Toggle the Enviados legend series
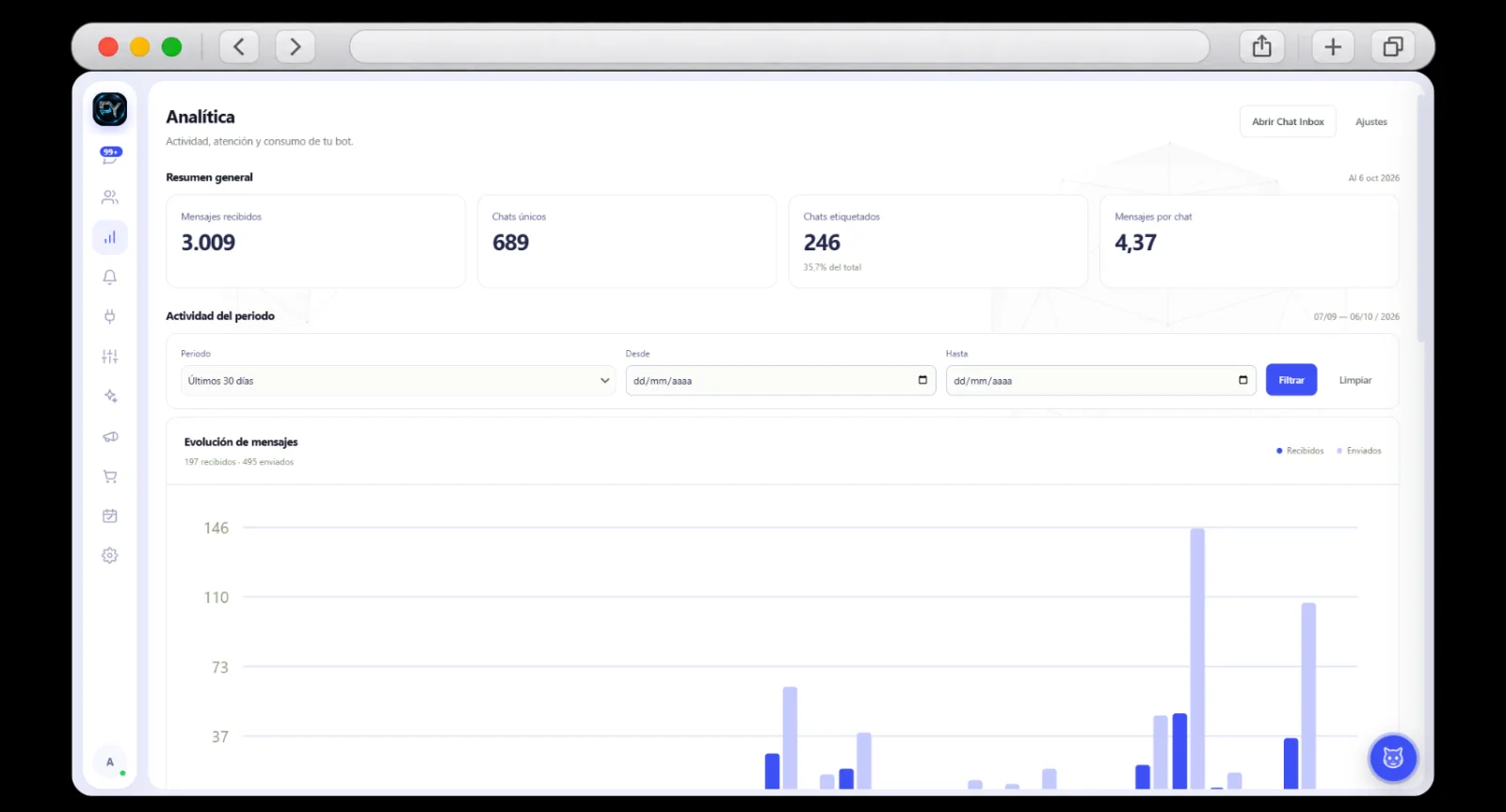 (x=1359, y=451)
